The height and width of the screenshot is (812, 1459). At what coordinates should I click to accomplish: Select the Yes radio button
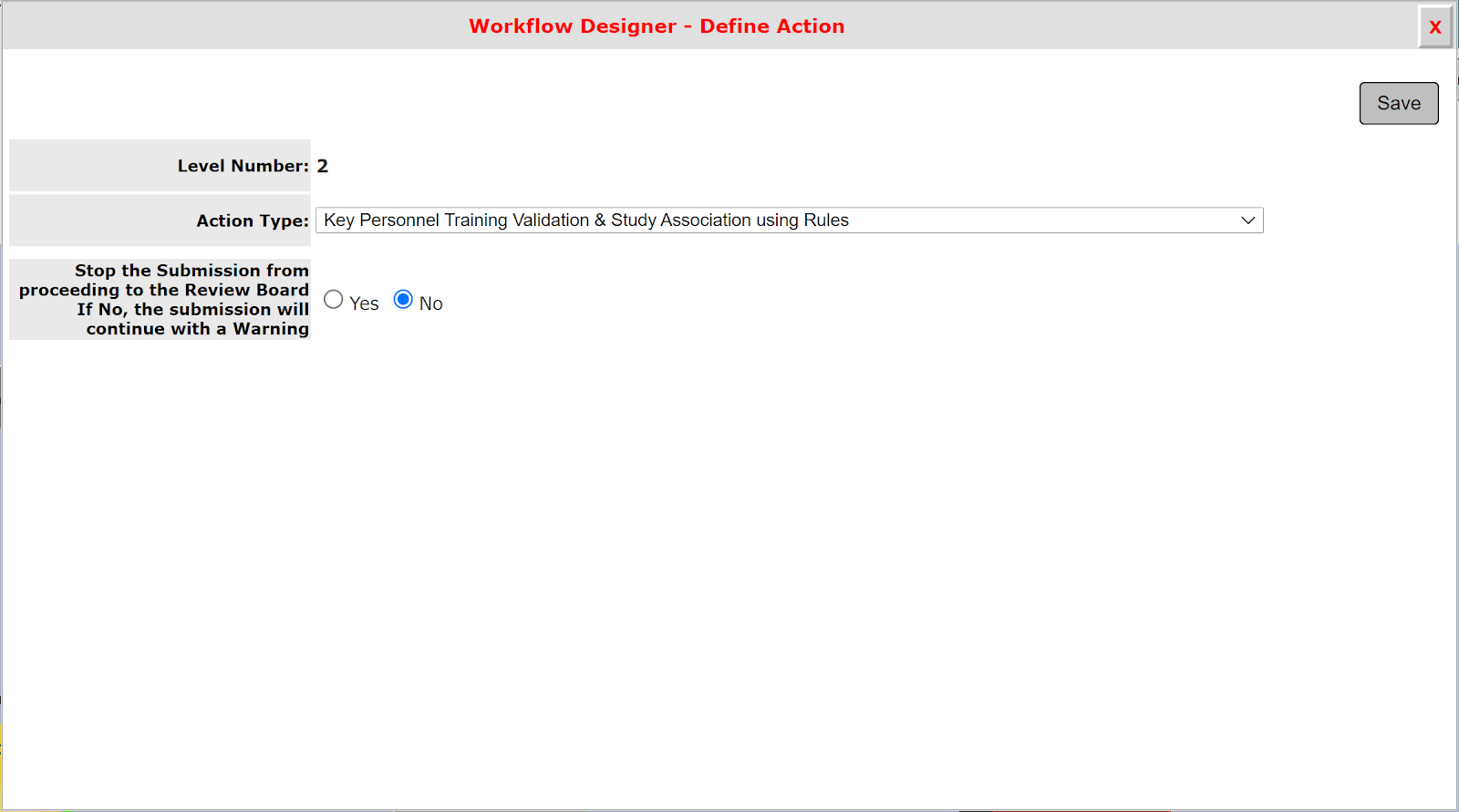coord(334,300)
